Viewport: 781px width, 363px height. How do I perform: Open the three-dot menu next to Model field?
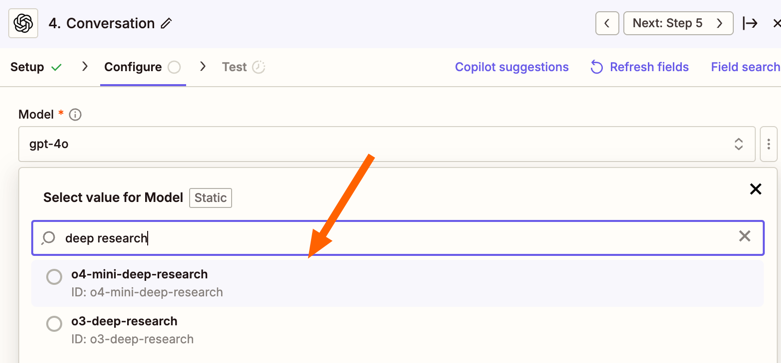pyautogui.click(x=769, y=144)
